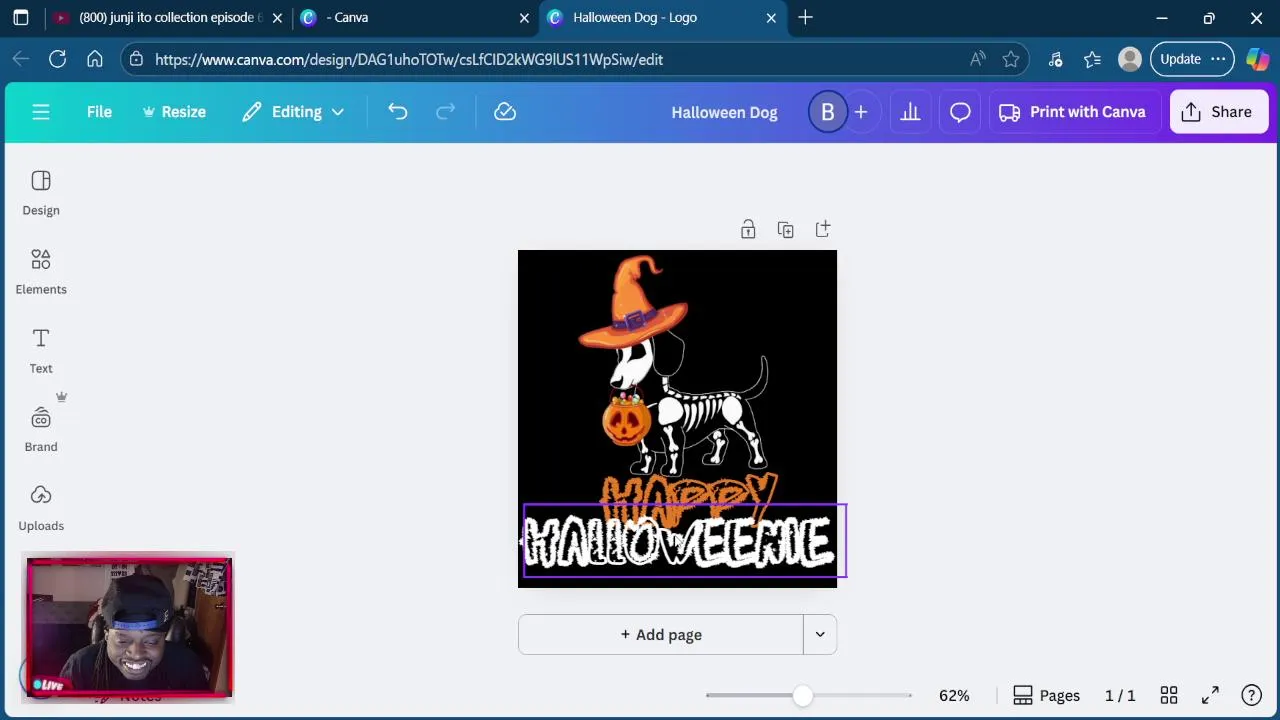Image resolution: width=1280 pixels, height=720 pixels.
Task: Click the browser Update button
Action: pyautogui.click(x=1192, y=59)
